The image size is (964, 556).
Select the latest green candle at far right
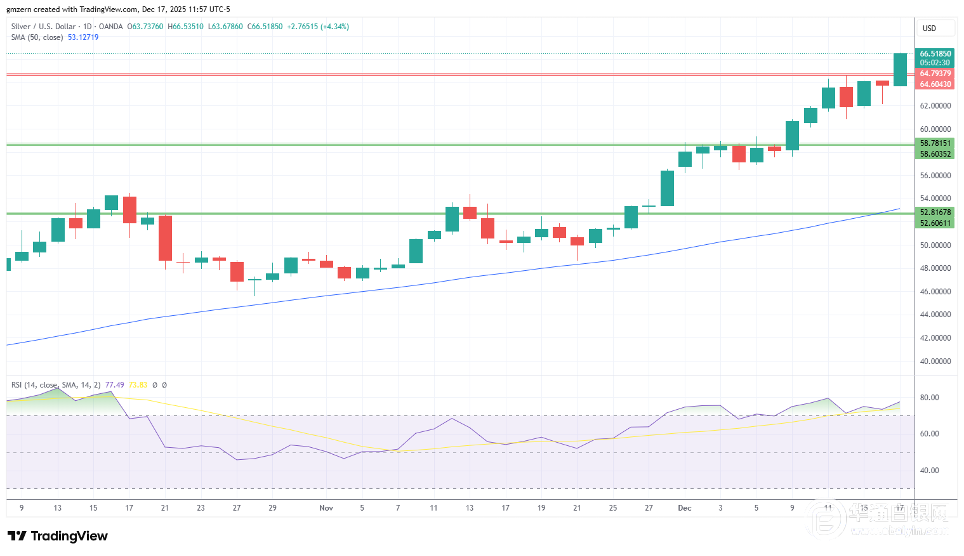[x=900, y=68]
